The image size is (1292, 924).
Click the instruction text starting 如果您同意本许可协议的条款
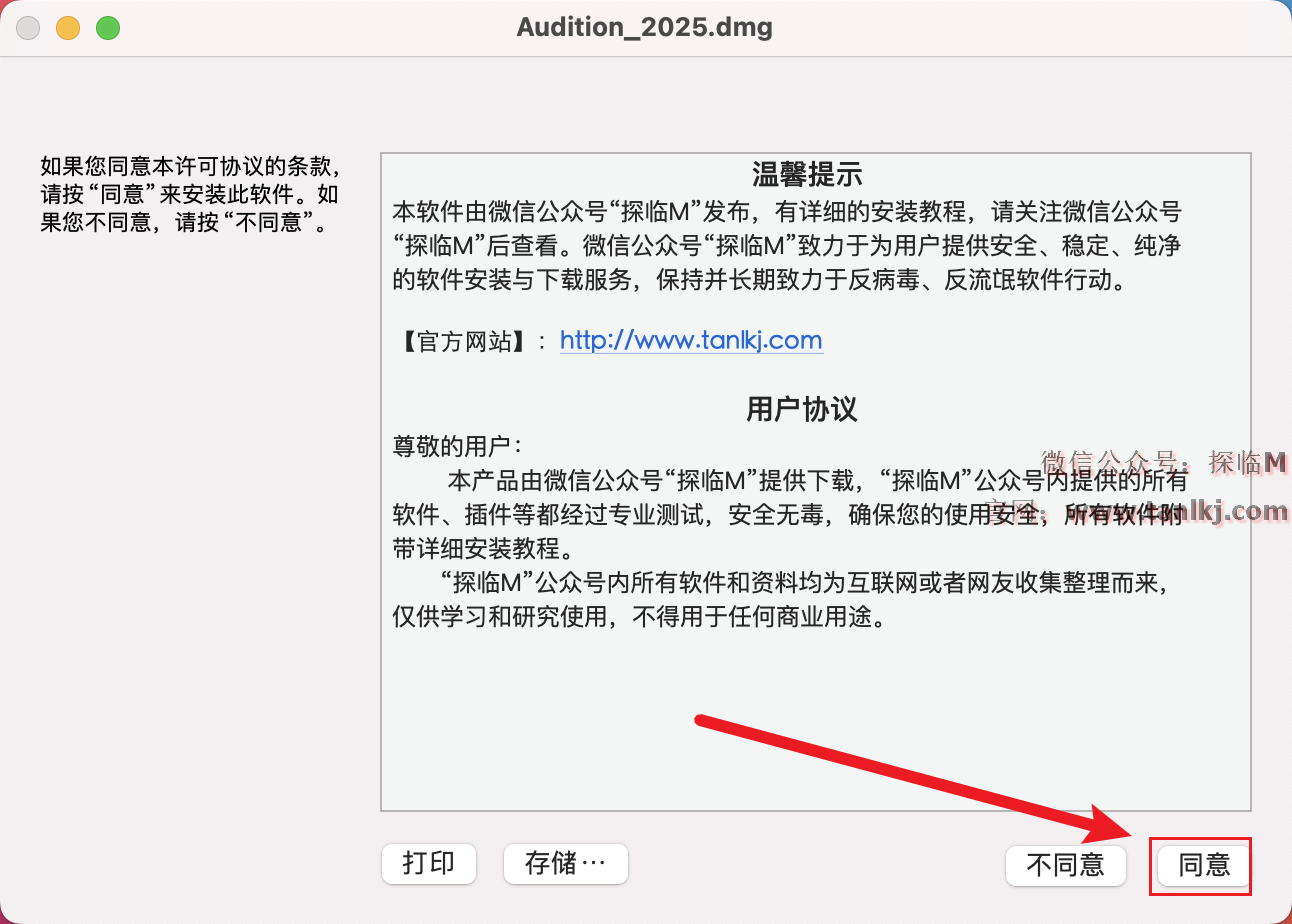point(190,193)
